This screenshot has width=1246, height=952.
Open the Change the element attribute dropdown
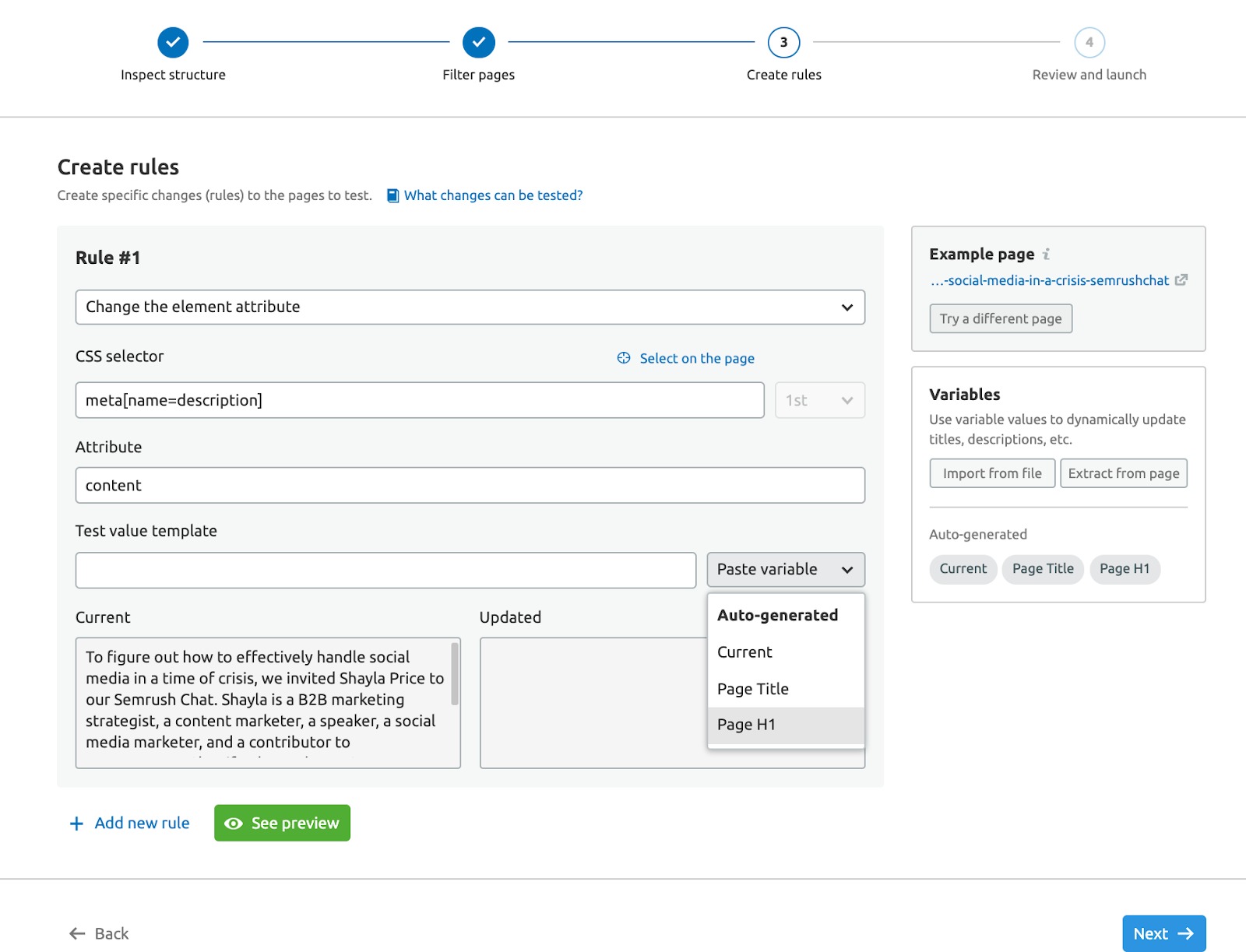click(x=470, y=307)
